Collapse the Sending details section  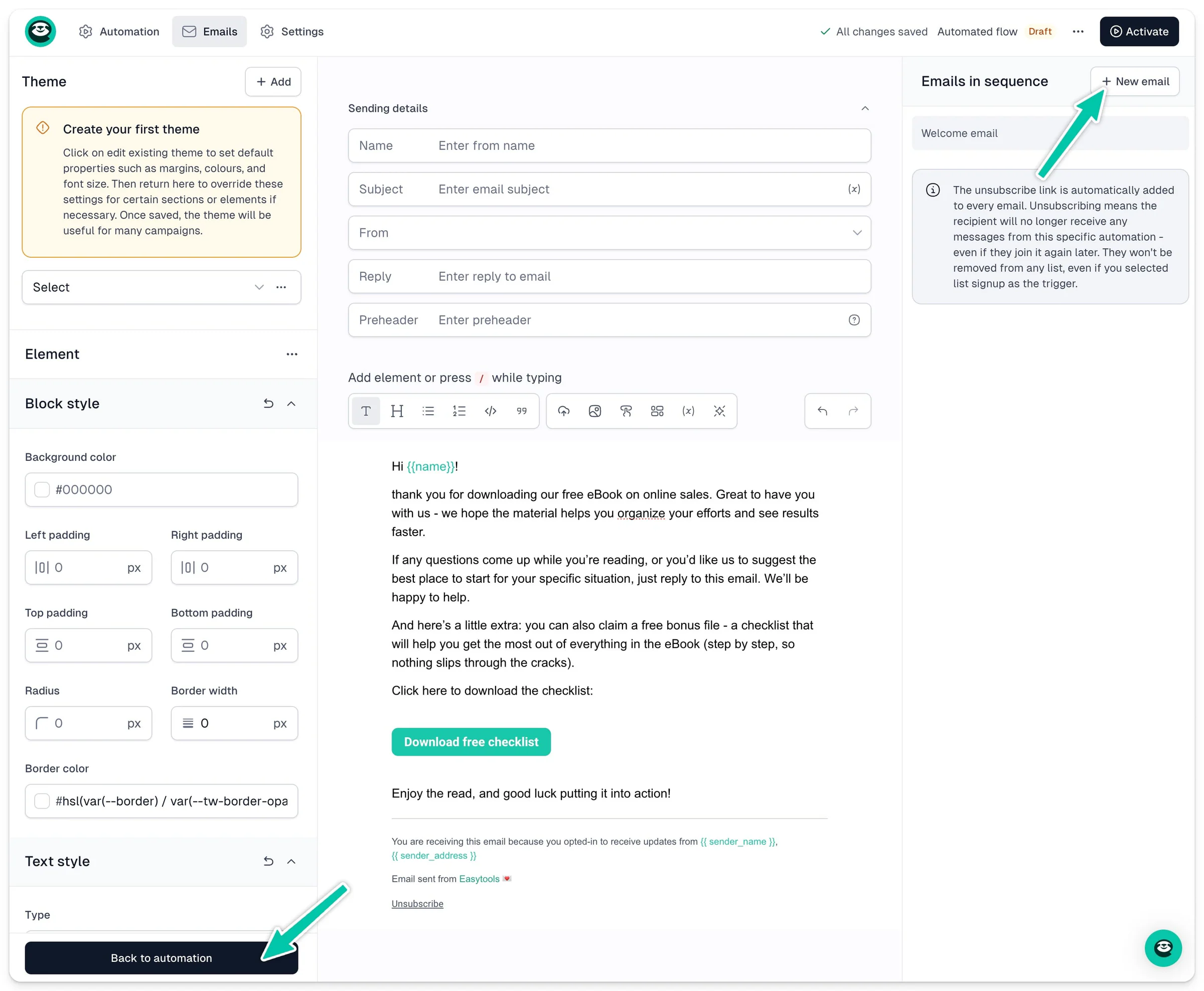coord(864,108)
